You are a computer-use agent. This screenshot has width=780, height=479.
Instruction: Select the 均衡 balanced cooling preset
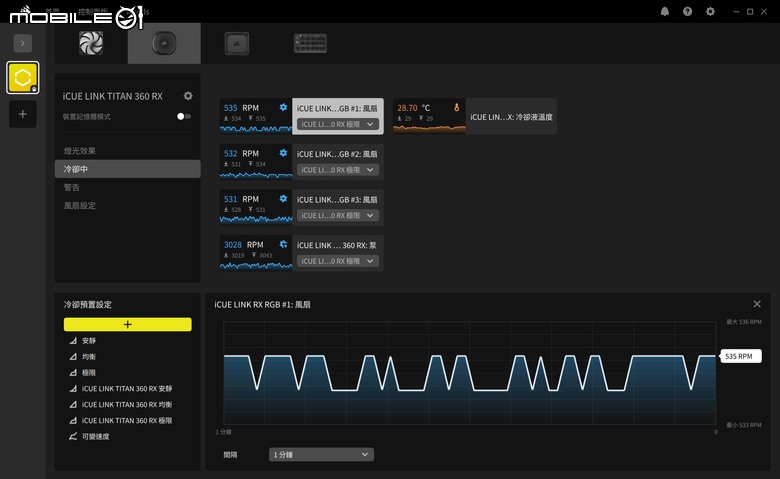(x=89, y=357)
